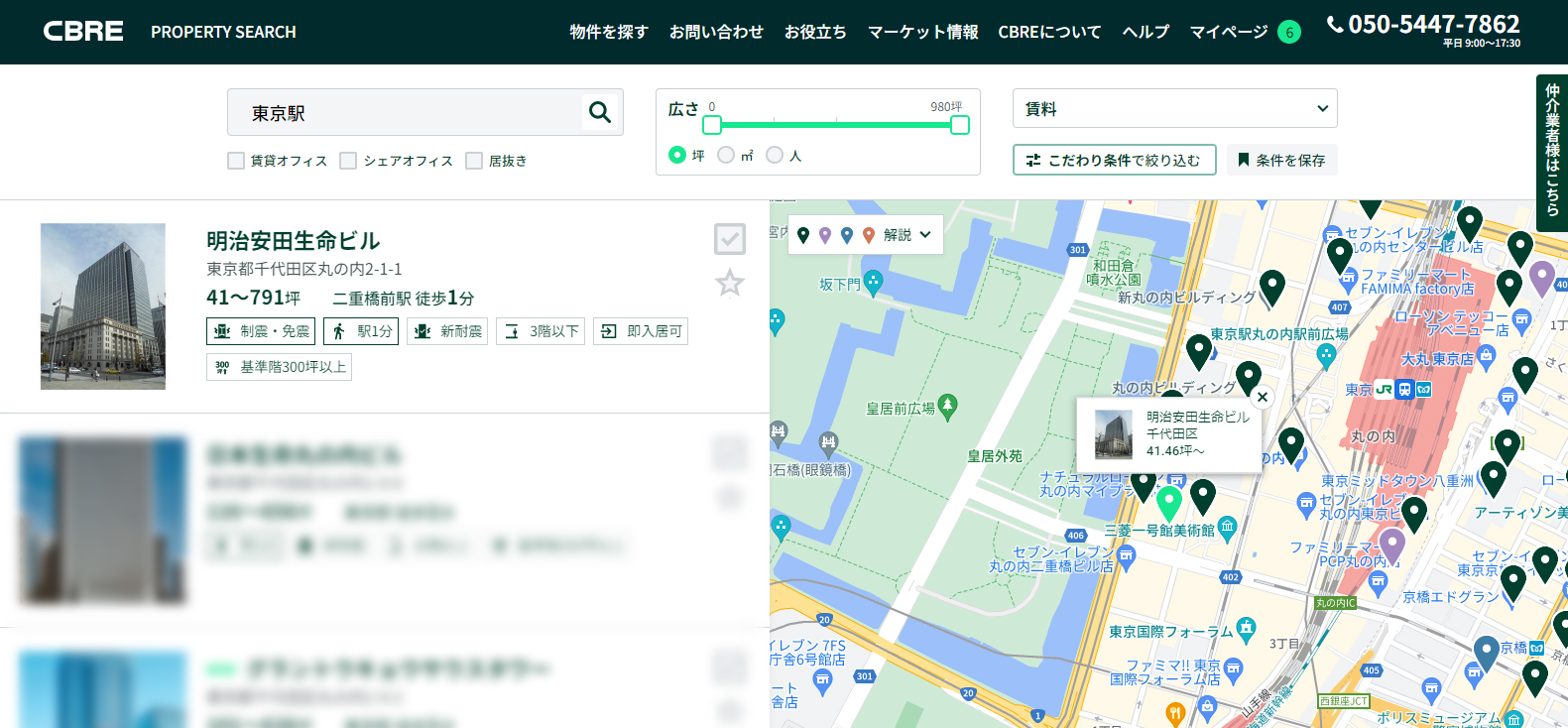Click the bookmark icon in 条件を保存
Screen dimensions: 1568x728
(1243, 160)
